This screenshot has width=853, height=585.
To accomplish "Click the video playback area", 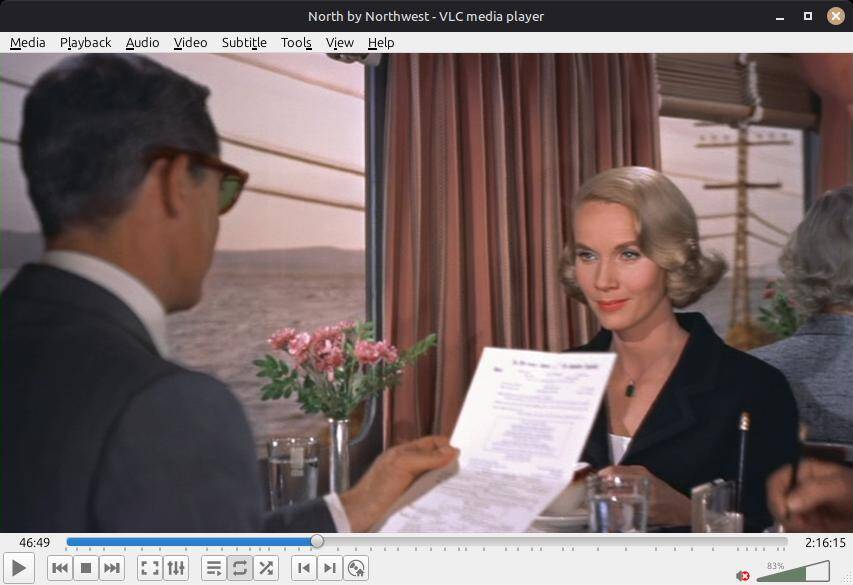I will click(426, 293).
